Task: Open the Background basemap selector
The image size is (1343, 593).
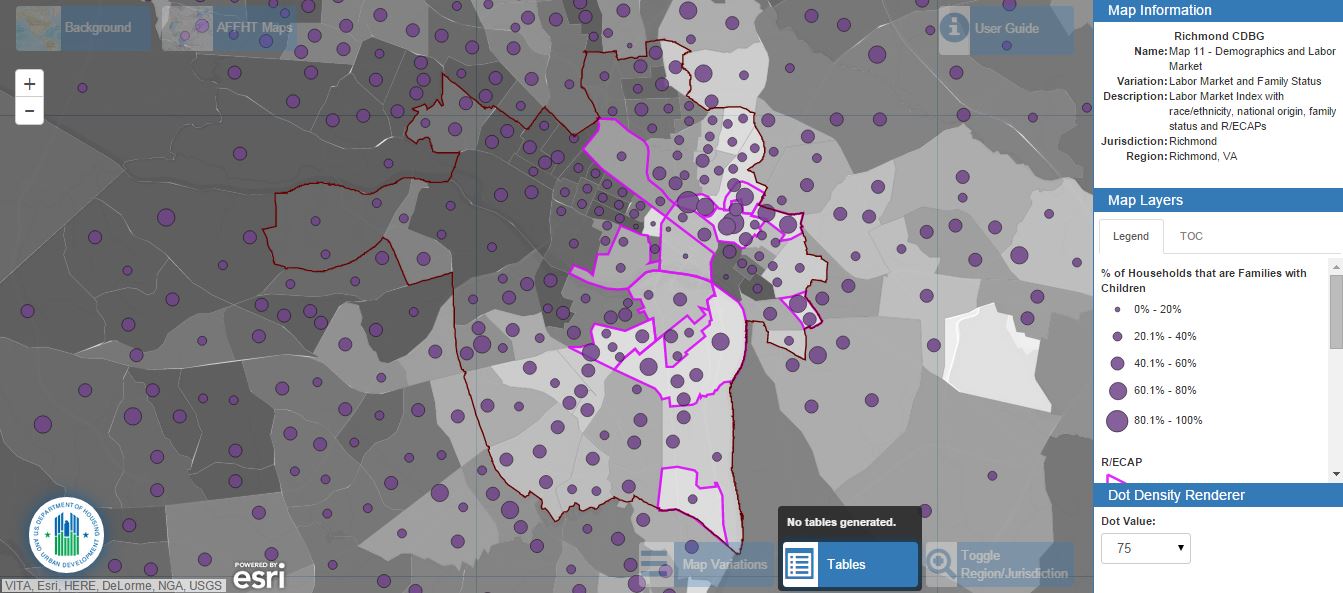Action: pyautogui.click(x=84, y=28)
